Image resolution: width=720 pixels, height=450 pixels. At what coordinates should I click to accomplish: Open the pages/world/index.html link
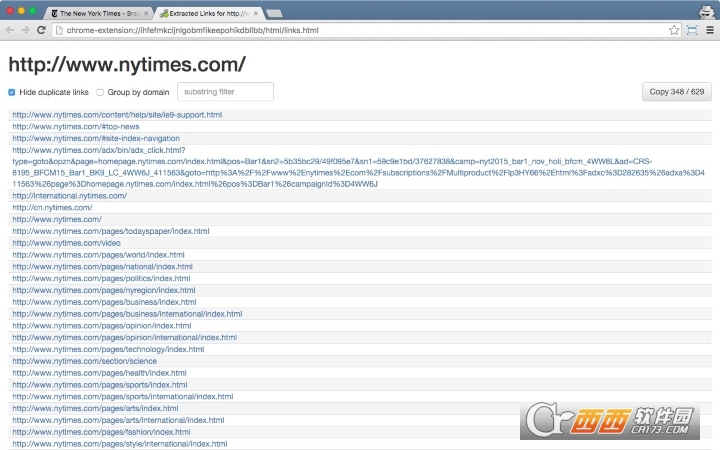[x=98, y=255]
